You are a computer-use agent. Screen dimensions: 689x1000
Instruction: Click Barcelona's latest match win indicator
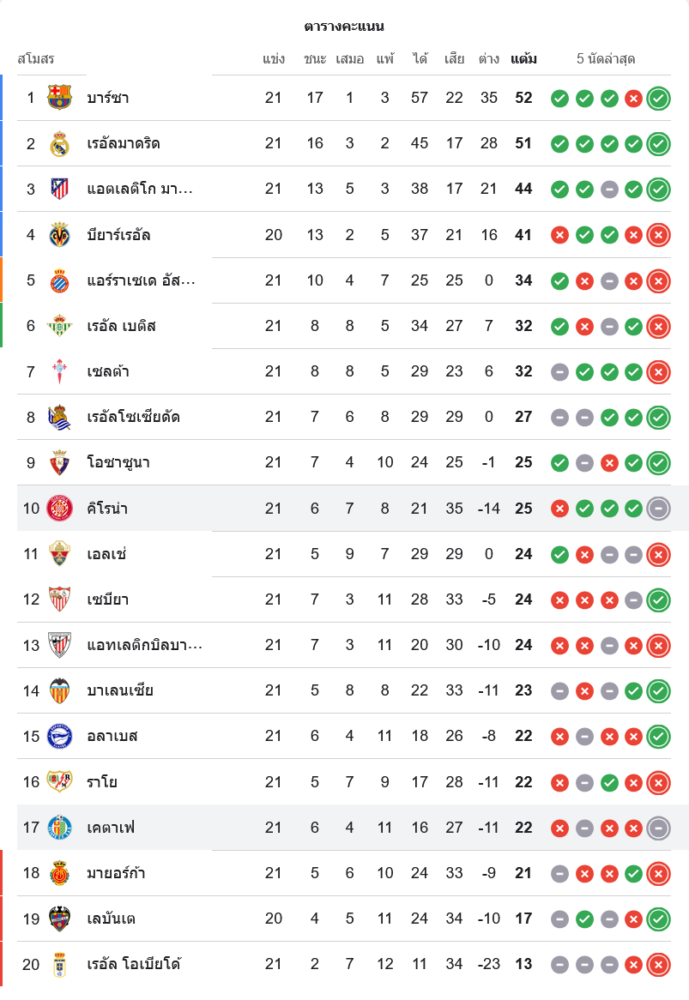tap(658, 98)
